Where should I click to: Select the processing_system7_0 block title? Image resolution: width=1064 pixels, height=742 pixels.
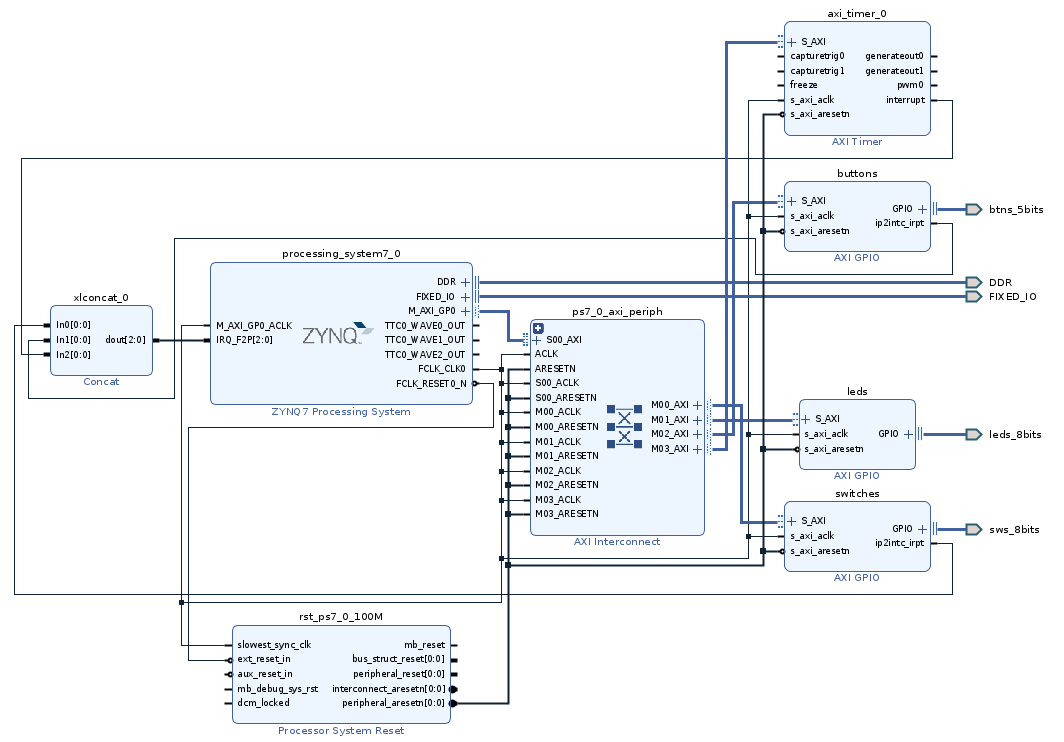pos(341,253)
